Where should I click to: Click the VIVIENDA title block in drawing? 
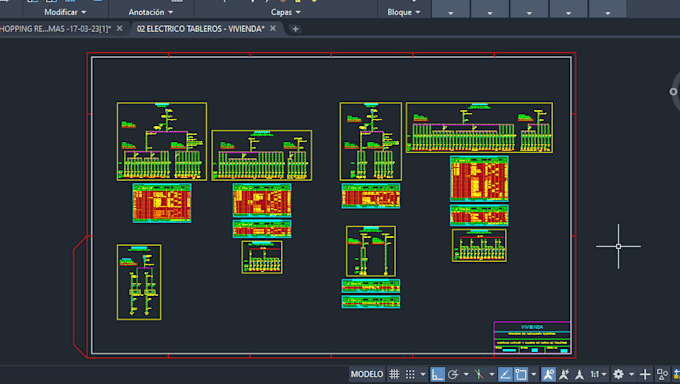tap(532, 338)
